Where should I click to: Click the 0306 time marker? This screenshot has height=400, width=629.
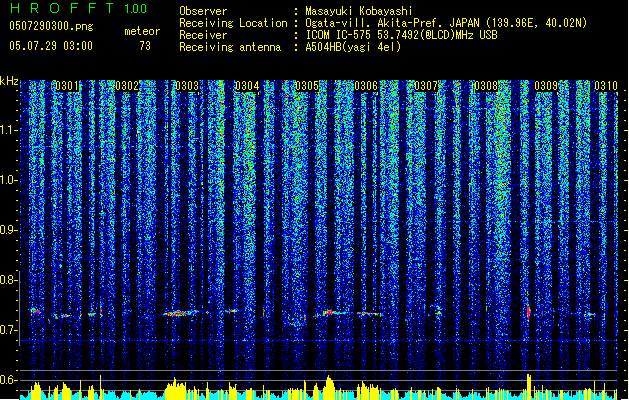[366, 86]
